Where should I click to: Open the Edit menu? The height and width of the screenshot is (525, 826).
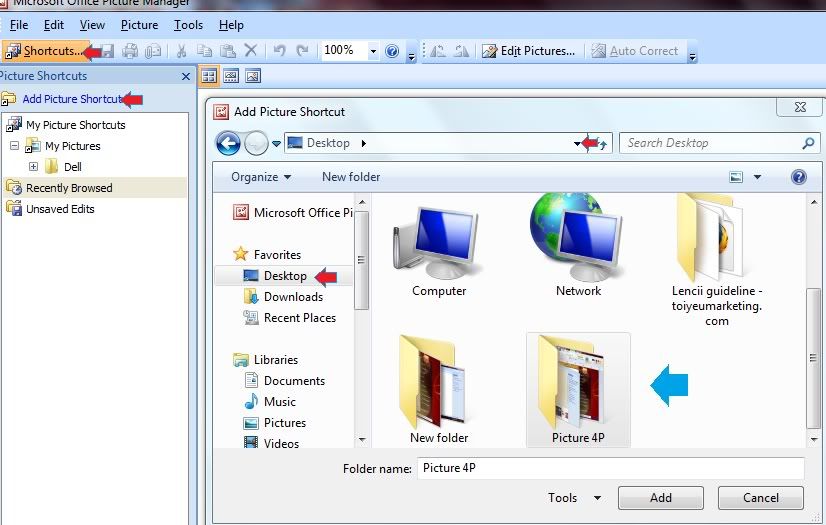click(x=54, y=25)
